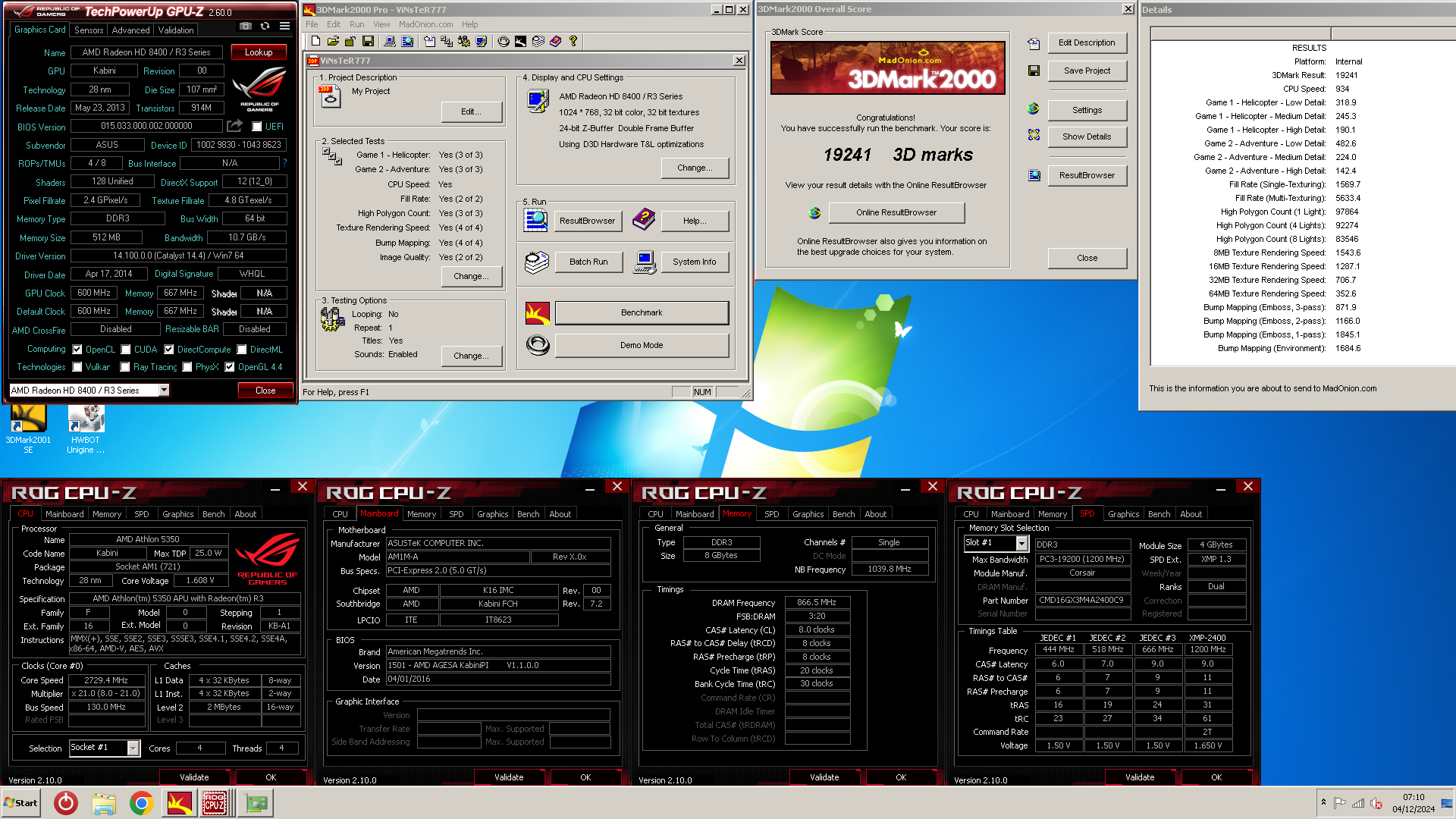The image size is (1456, 819).
Task: Toggle the CUDA checkbox
Action: [126, 350]
